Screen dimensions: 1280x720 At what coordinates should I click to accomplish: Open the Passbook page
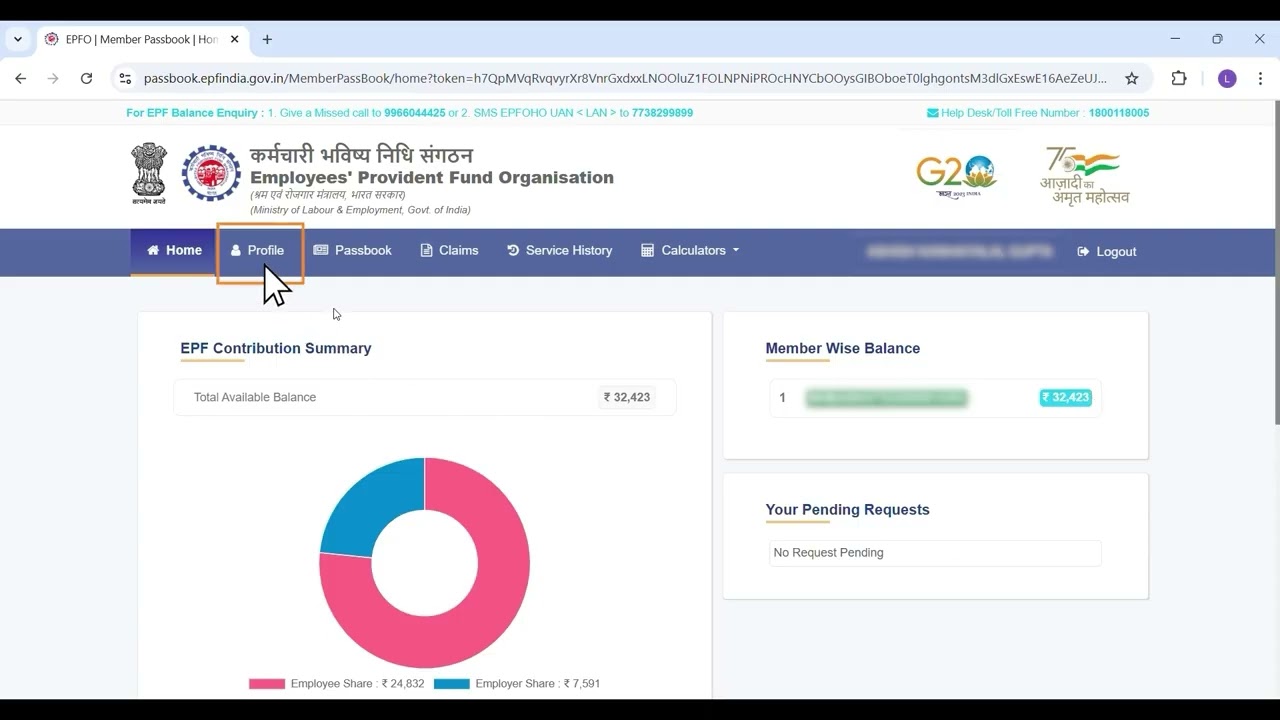pyautogui.click(x=352, y=250)
